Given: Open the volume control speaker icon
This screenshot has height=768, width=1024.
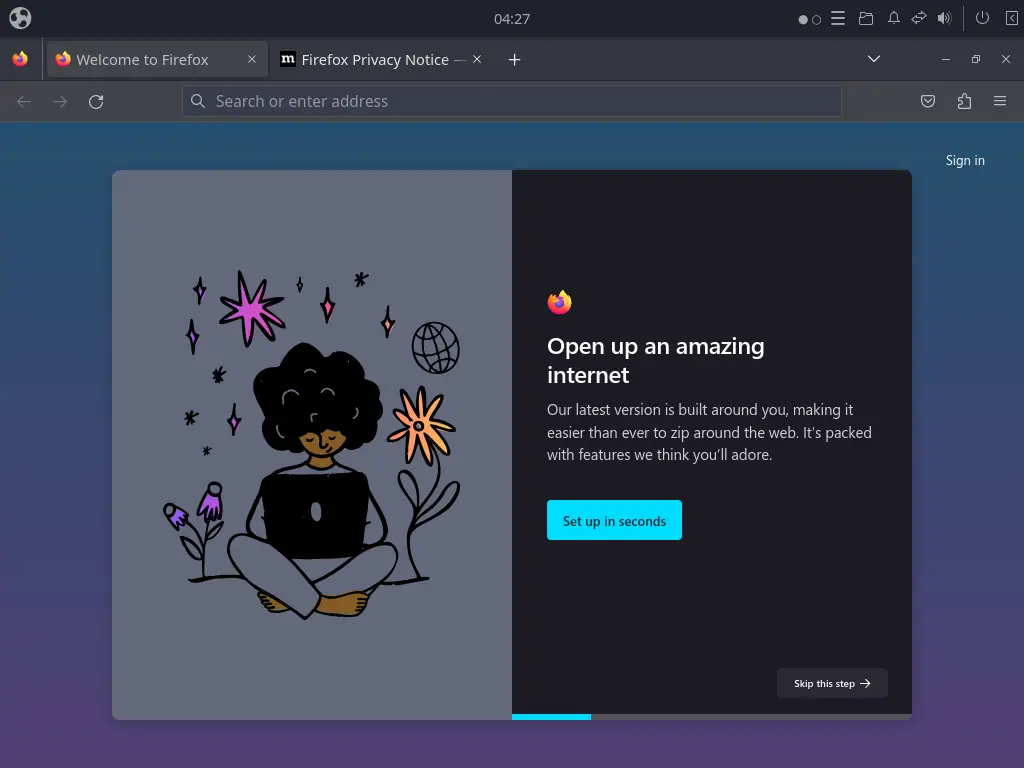Looking at the screenshot, I should coord(944,18).
